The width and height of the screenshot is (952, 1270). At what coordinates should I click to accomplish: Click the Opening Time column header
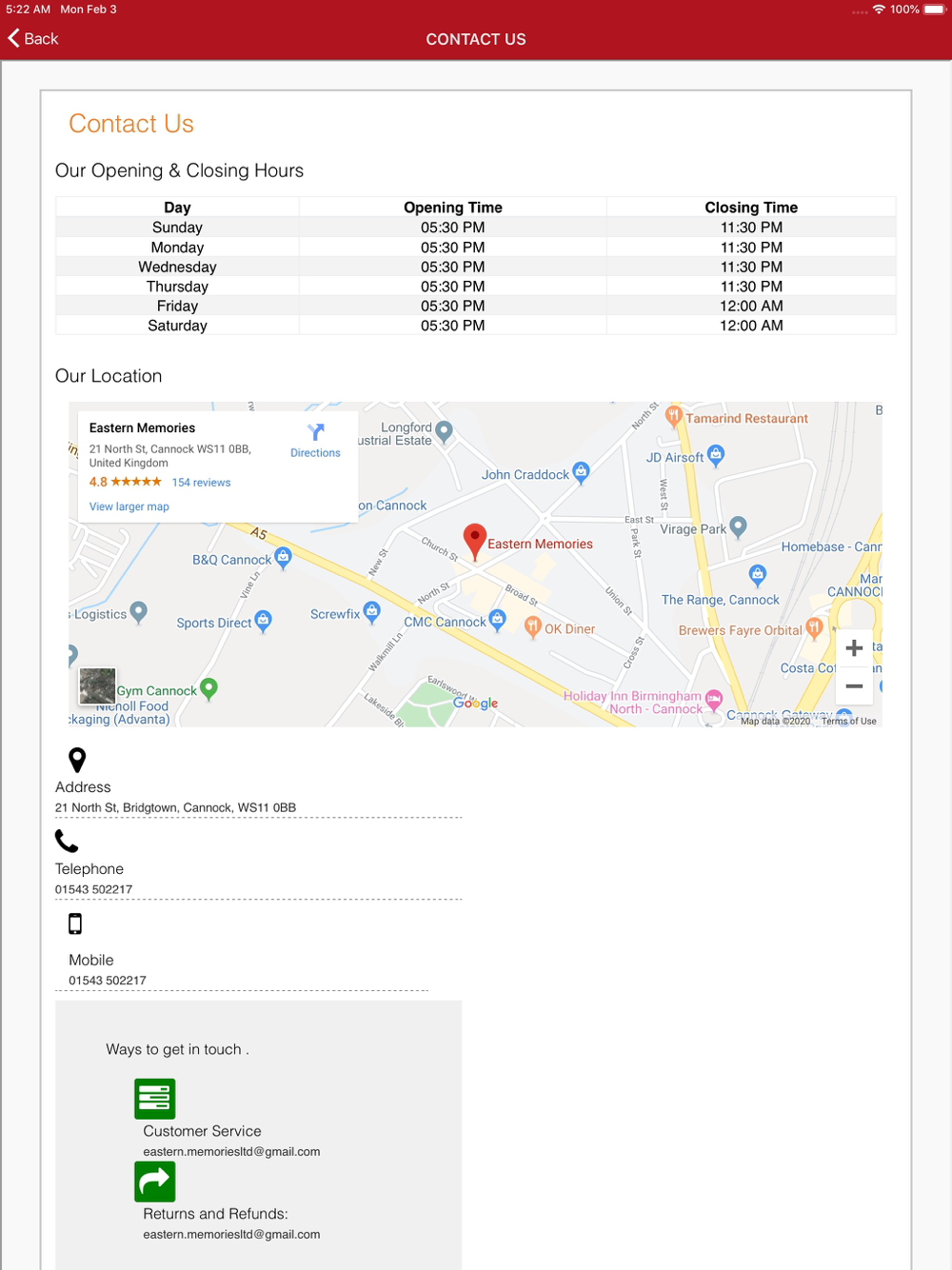tap(453, 208)
